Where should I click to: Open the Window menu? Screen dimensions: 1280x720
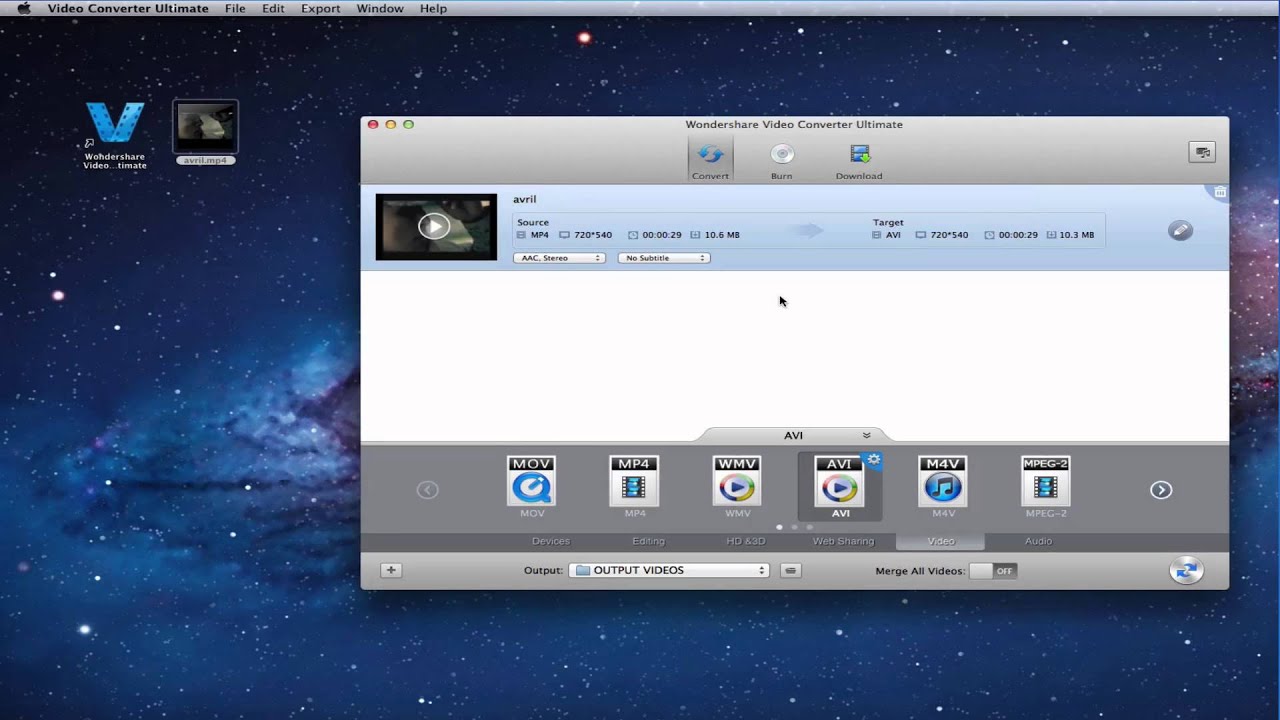pos(380,8)
